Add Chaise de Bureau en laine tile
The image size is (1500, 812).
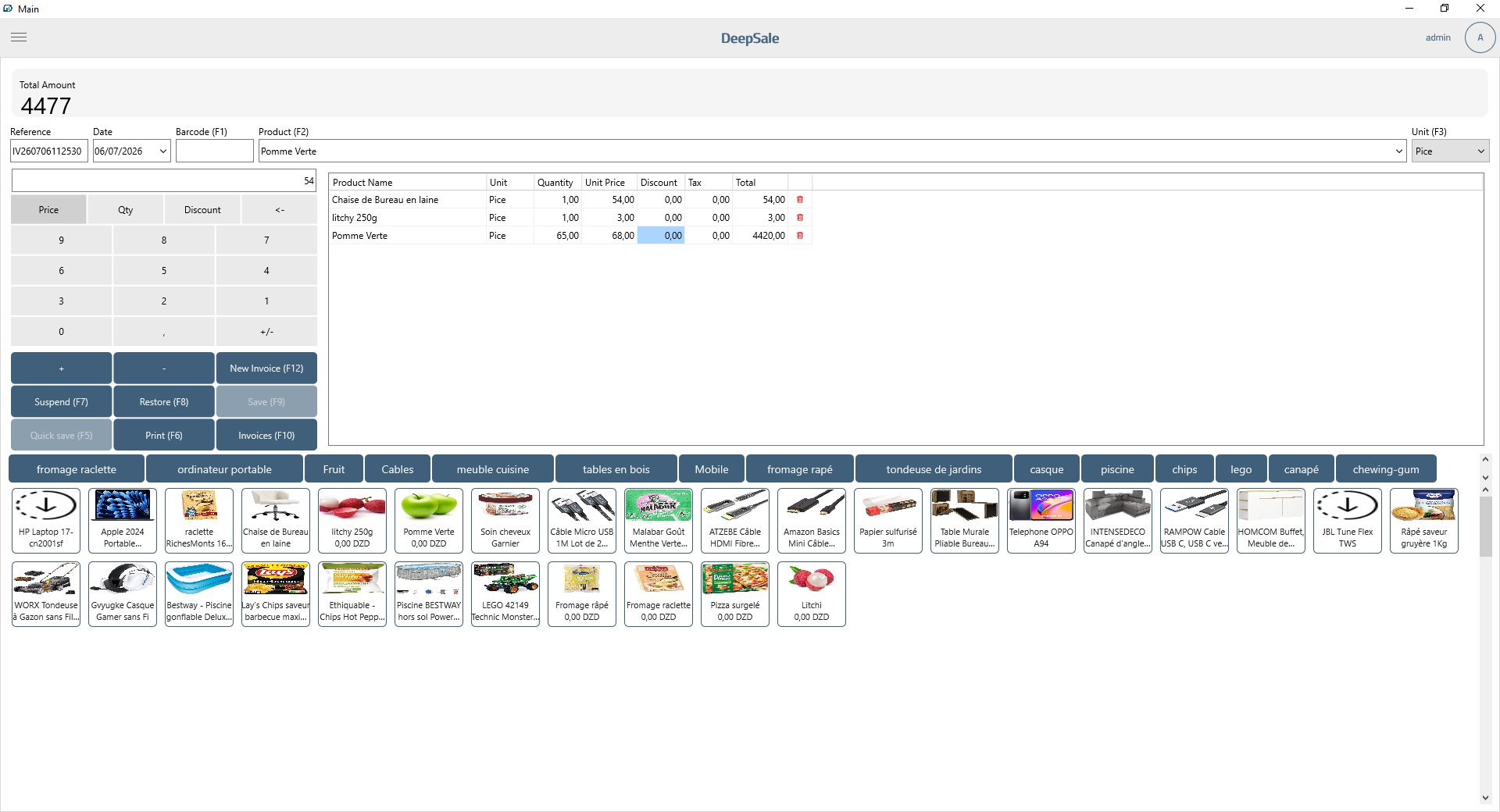click(x=276, y=521)
